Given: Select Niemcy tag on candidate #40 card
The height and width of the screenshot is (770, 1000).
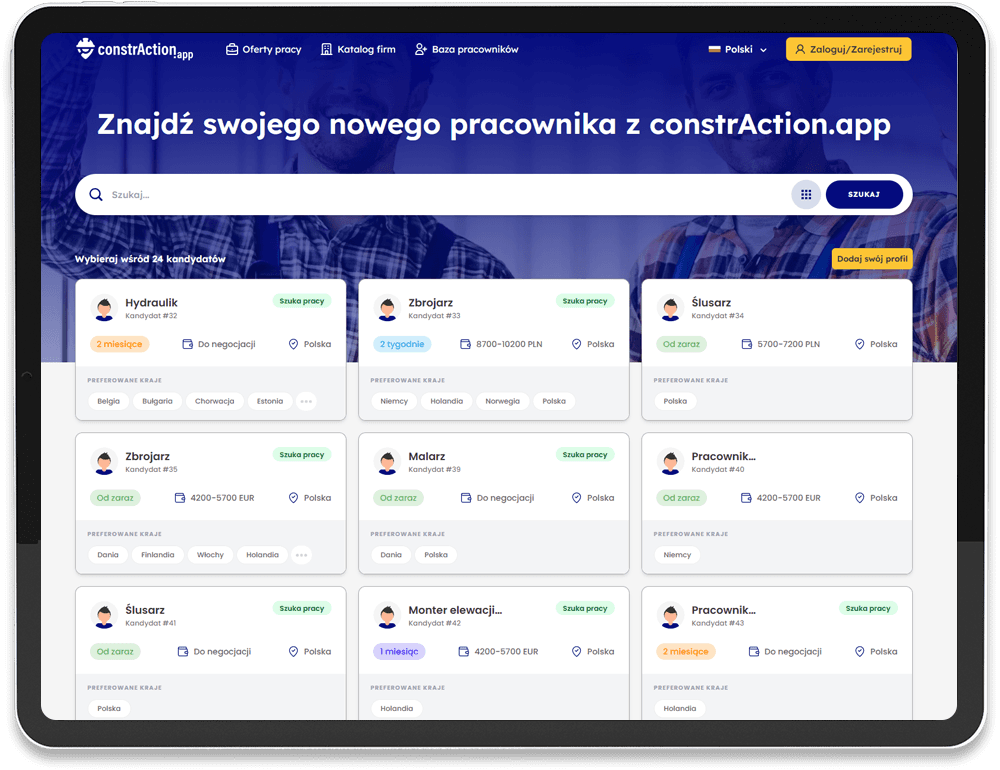Looking at the screenshot, I should pos(677,555).
